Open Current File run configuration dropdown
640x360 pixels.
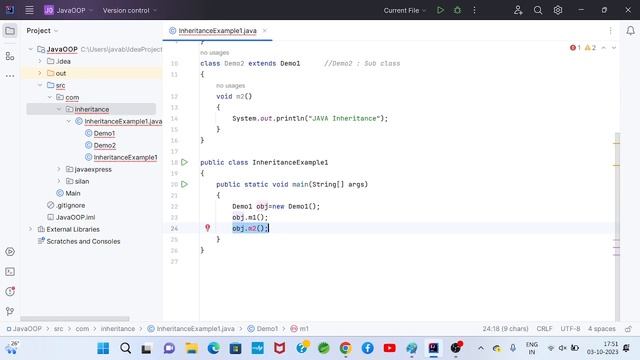tap(404, 10)
